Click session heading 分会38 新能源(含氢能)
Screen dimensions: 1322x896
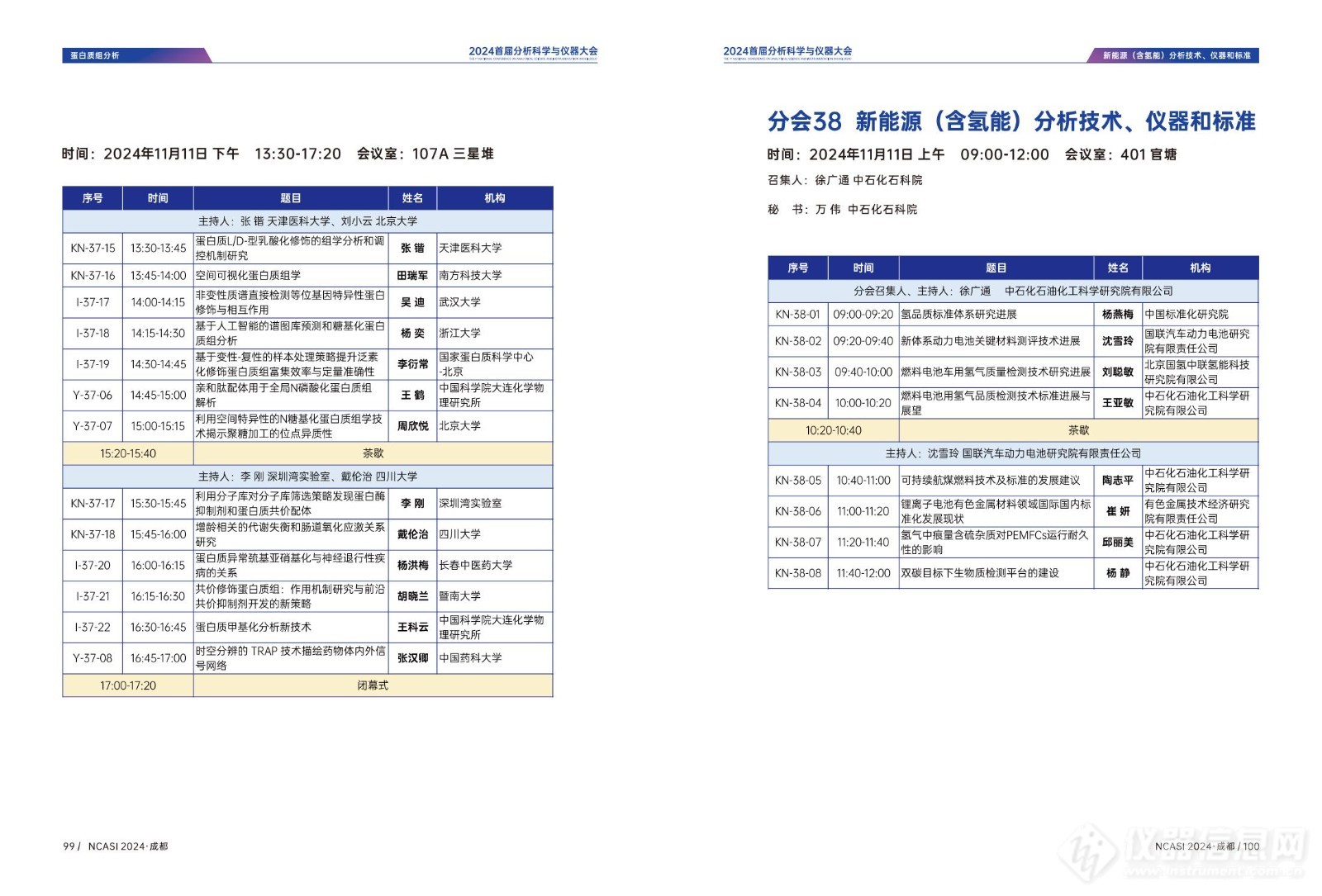pos(1011,121)
